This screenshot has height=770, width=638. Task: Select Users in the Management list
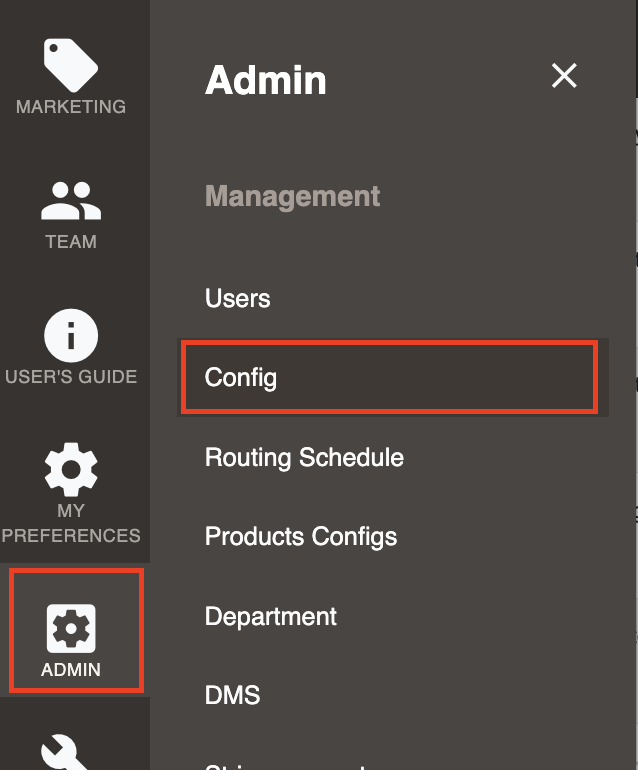pos(238,298)
